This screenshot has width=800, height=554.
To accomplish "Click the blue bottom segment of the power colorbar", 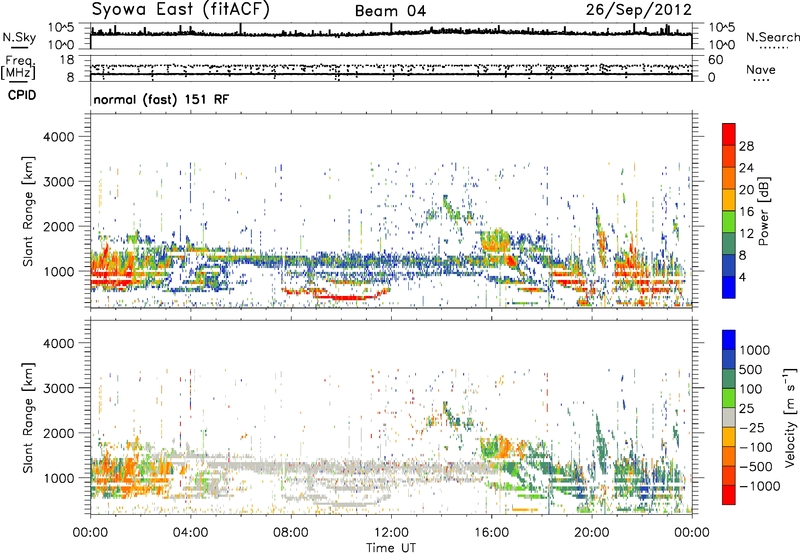I will (x=729, y=287).
